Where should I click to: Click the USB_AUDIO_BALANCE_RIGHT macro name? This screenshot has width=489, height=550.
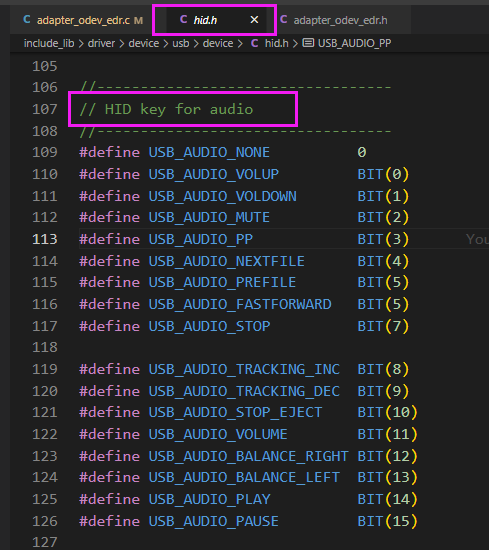[x=248, y=456]
